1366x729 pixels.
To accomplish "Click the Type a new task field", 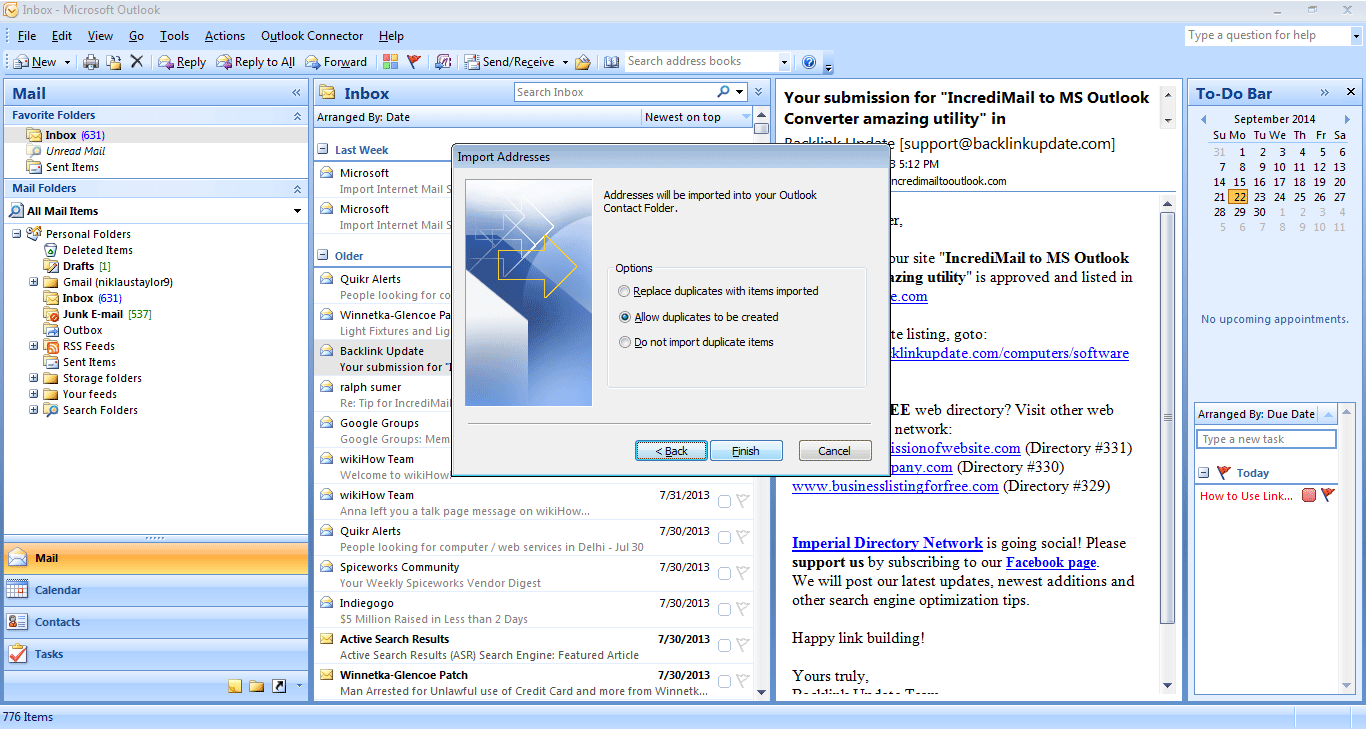I will point(1266,439).
